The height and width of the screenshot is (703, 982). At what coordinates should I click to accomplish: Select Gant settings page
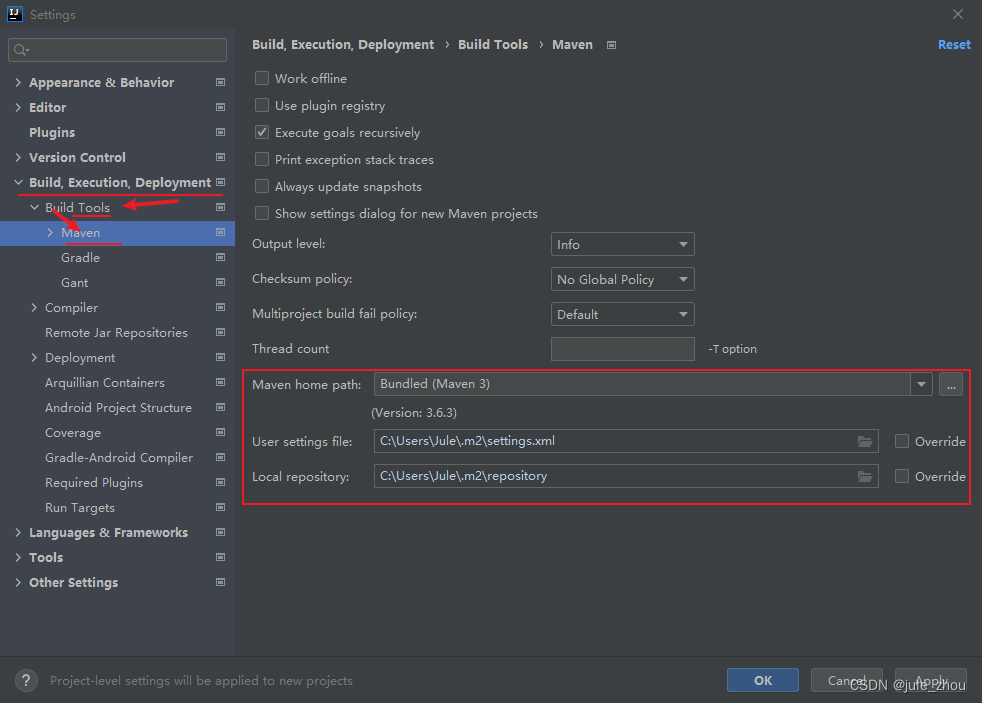click(x=75, y=282)
